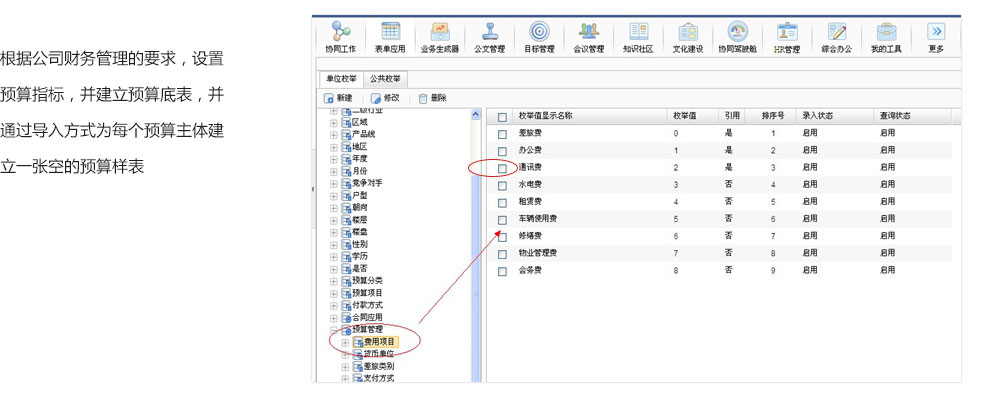Check the 差旅费 row checkbox
The width and height of the screenshot is (1003, 396).
tap(502, 134)
